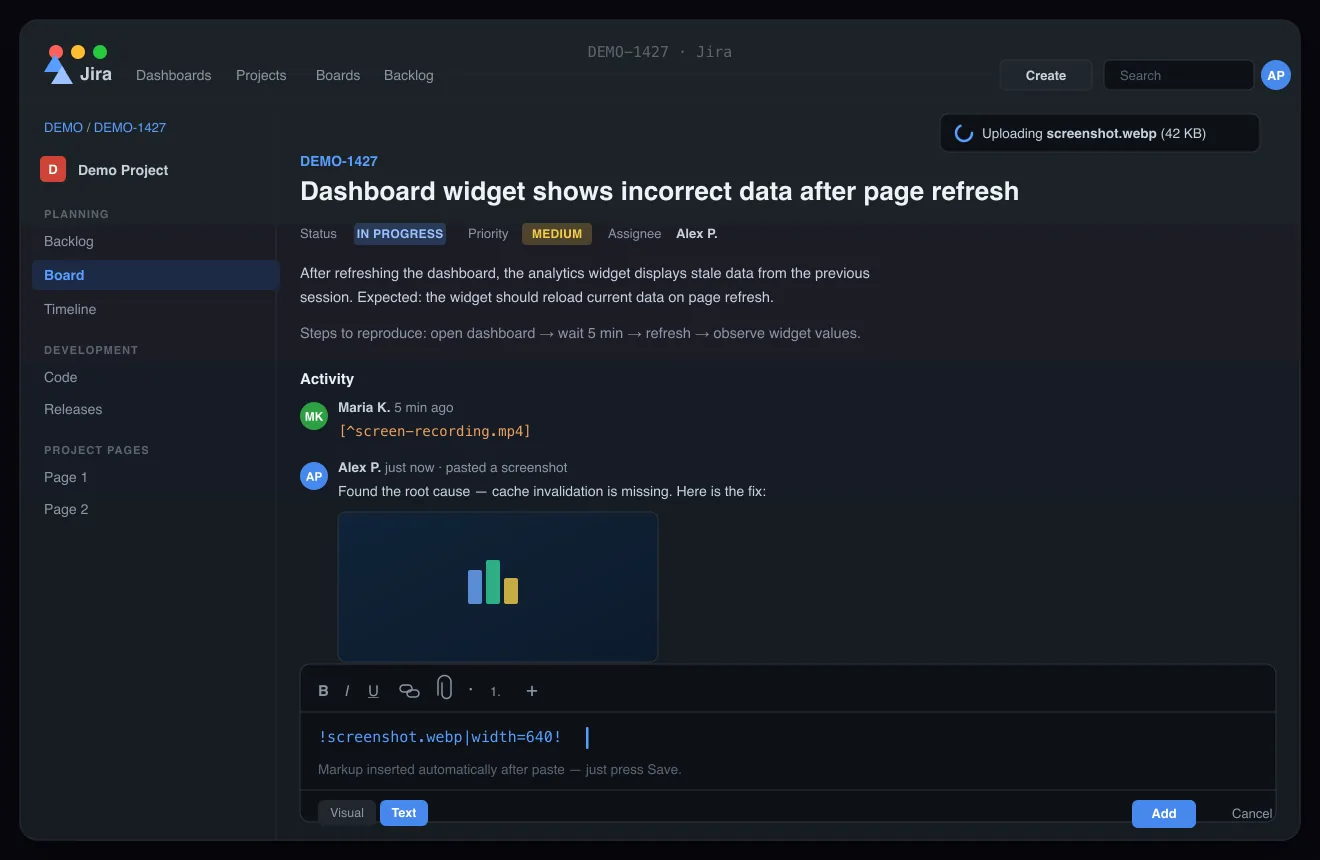
Task: Open Timeline in the sidebar
Action: 70,309
